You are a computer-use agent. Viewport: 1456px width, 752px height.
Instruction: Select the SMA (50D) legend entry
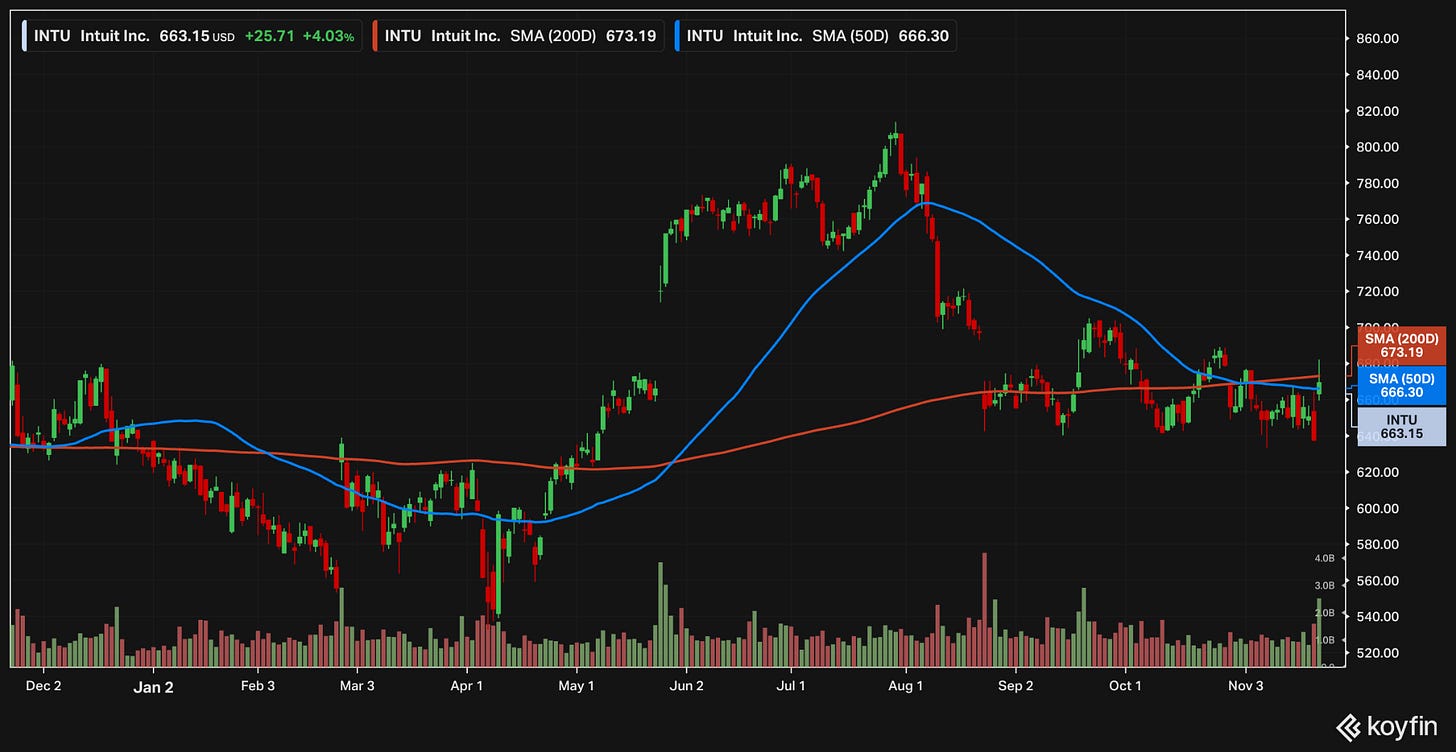[813, 36]
